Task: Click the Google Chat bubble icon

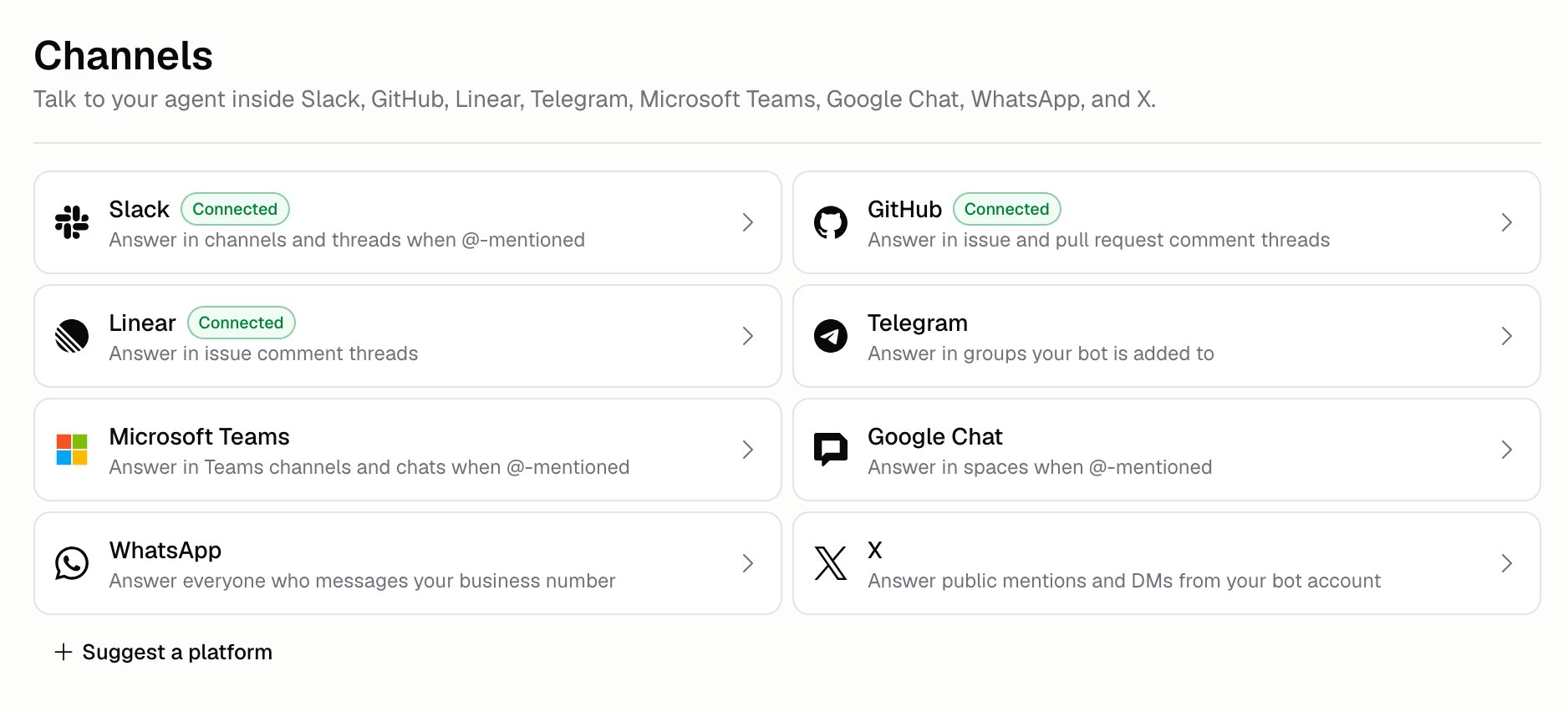Action: (831, 450)
